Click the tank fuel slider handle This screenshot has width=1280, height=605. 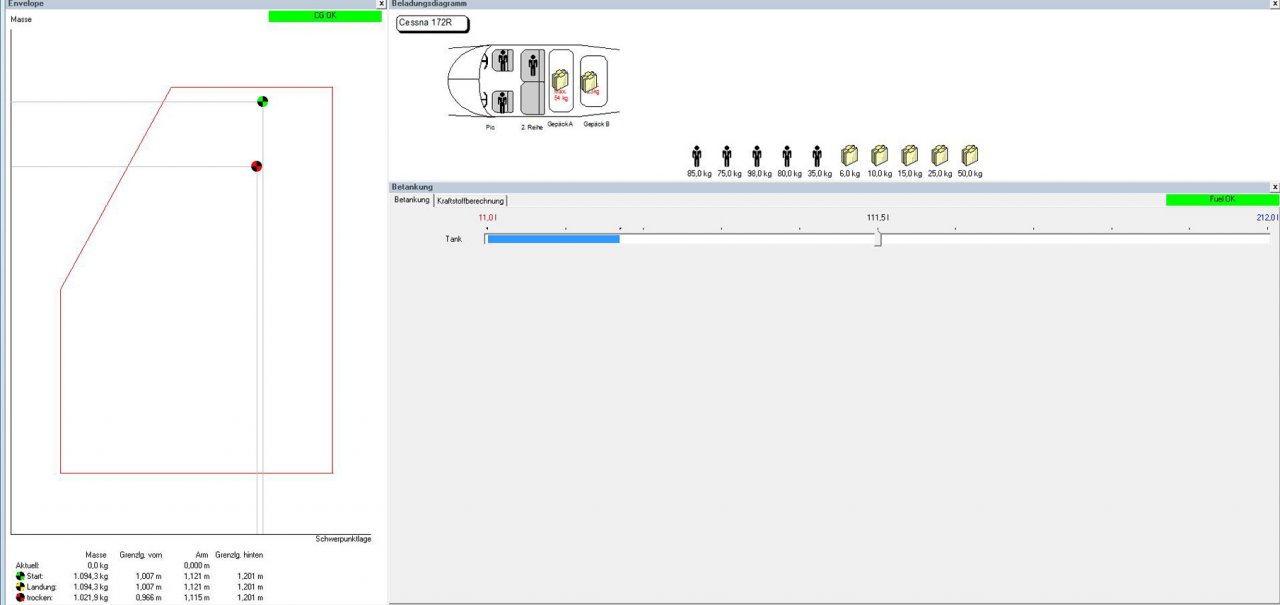(878, 238)
